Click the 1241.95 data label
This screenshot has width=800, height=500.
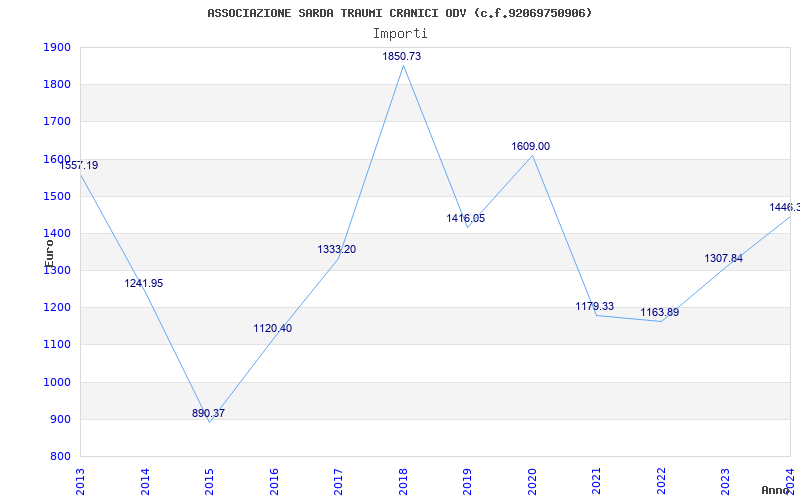(x=144, y=283)
